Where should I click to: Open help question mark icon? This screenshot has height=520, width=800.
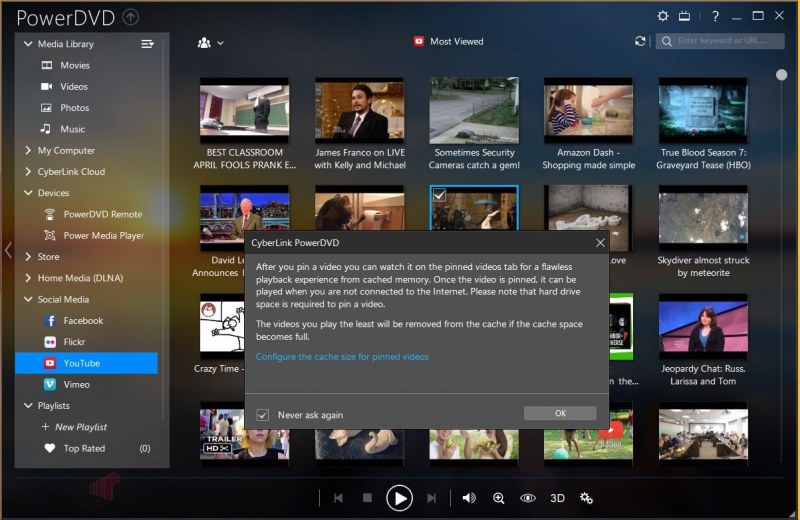[715, 16]
